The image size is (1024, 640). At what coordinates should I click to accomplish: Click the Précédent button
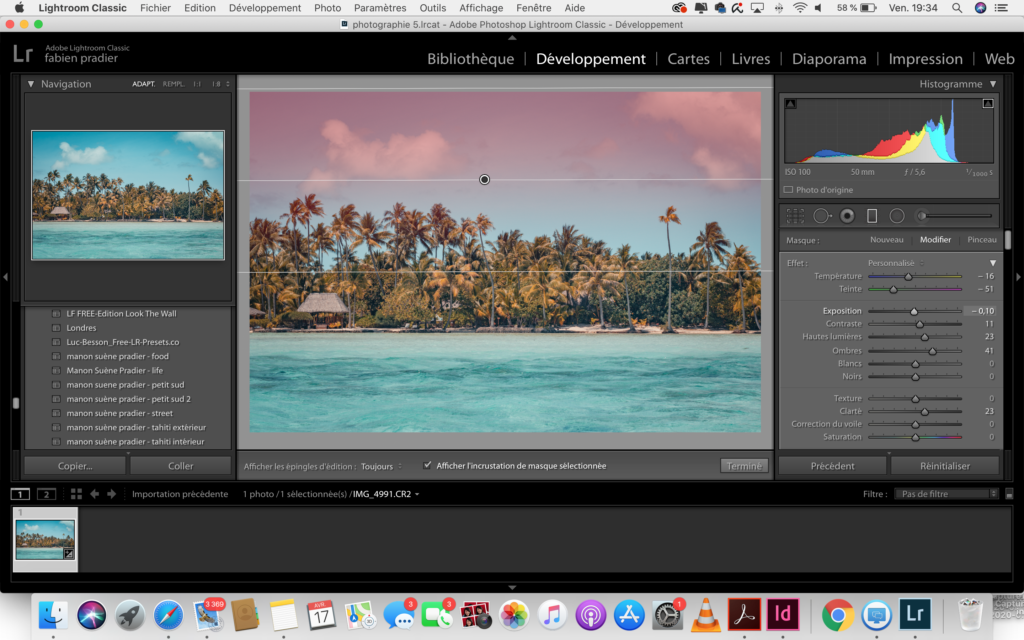[x=832, y=466]
